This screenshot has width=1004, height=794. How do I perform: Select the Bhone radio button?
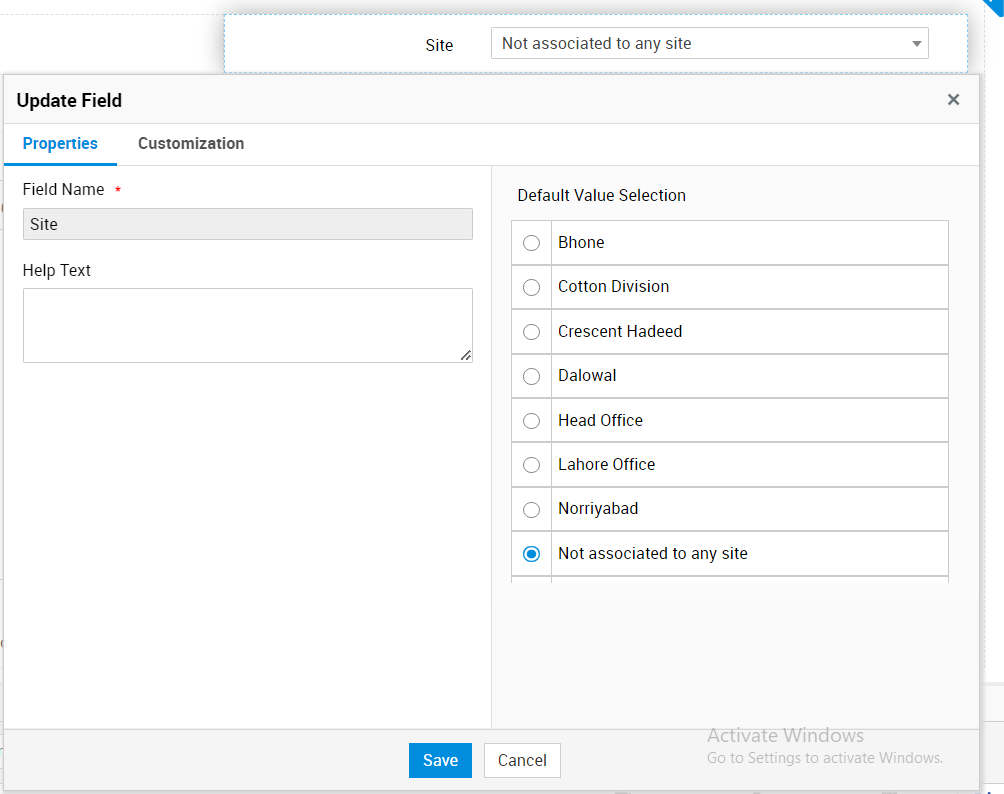pyautogui.click(x=532, y=243)
